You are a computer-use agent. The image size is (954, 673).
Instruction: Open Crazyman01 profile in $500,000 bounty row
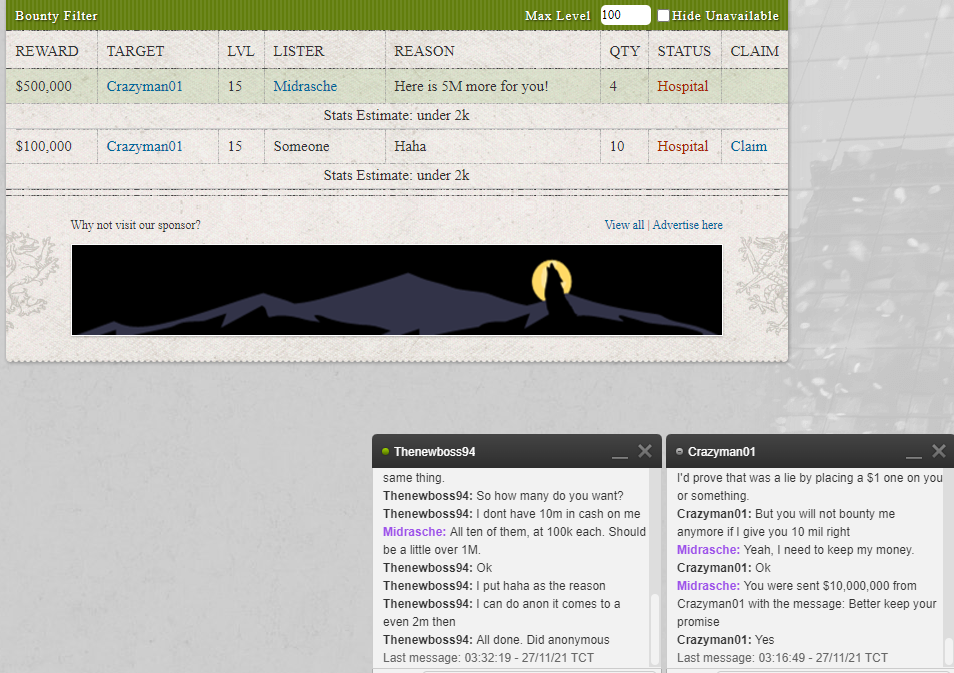pos(144,86)
